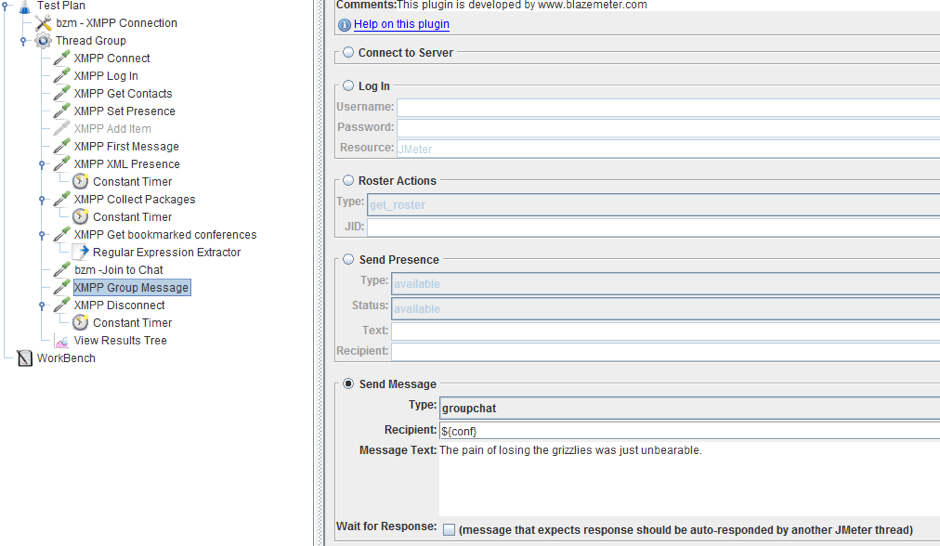Click the WorkBench clipboard icon
Screen dimensions: 940x546
pyautogui.click(x=25, y=358)
